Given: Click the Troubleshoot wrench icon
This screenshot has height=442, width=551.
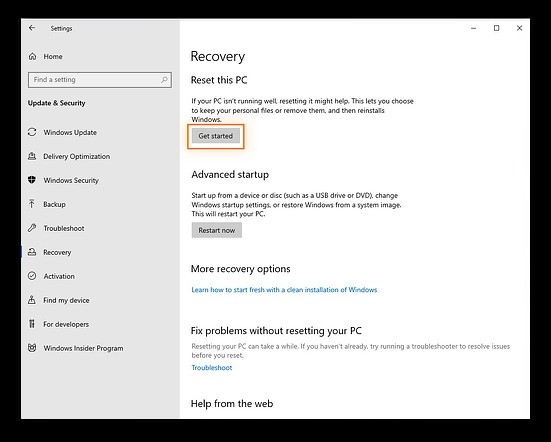Looking at the screenshot, I should (32, 228).
